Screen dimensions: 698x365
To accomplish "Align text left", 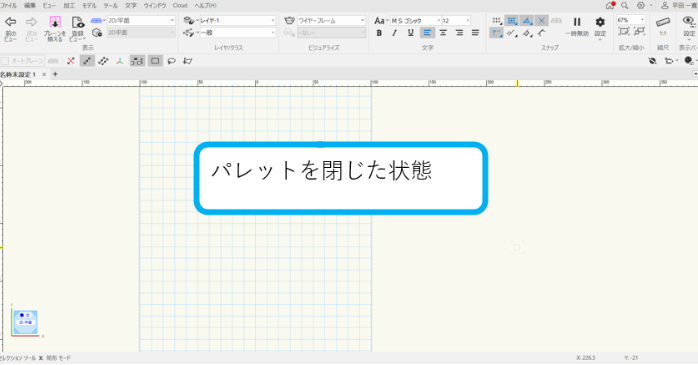I will pyautogui.click(x=427, y=32).
